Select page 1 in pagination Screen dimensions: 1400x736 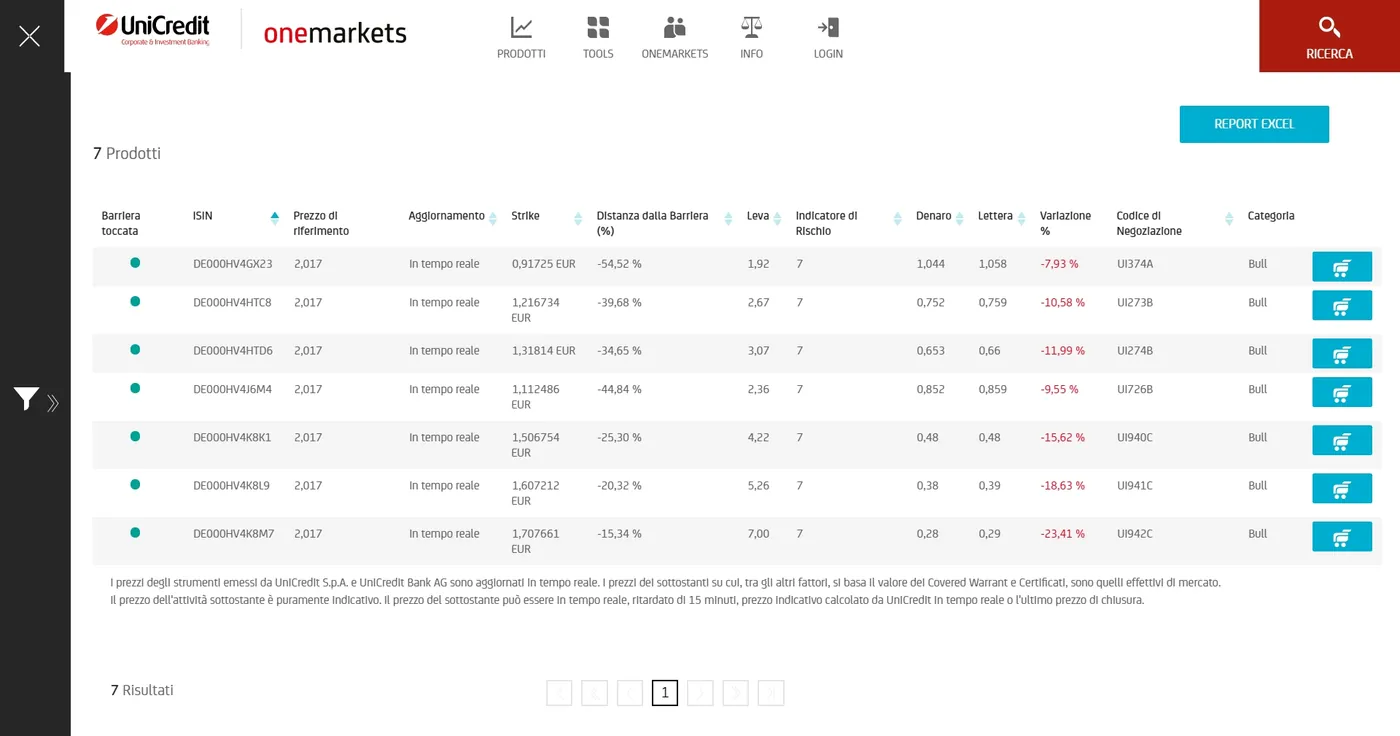665,693
